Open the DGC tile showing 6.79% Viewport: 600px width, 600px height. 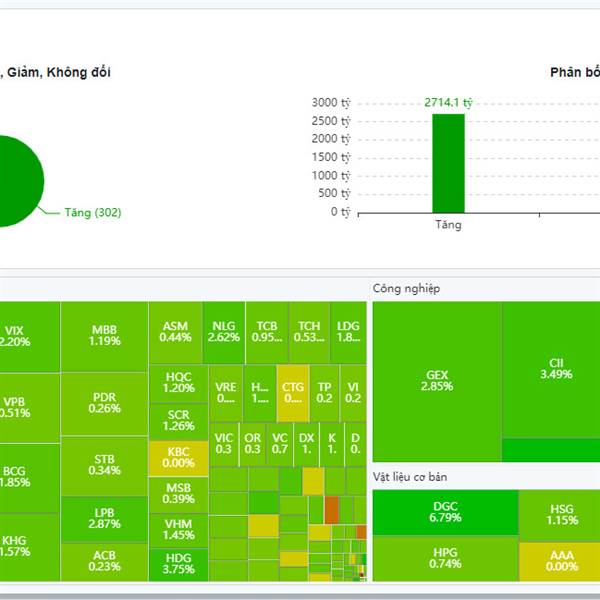[x=445, y=514]
